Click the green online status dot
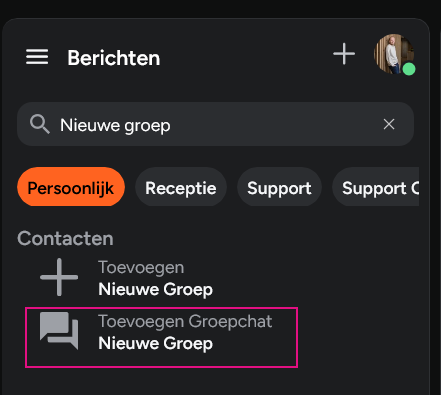Image resolution: width=441 pixels, height=395 pixels. pos(409,69)
